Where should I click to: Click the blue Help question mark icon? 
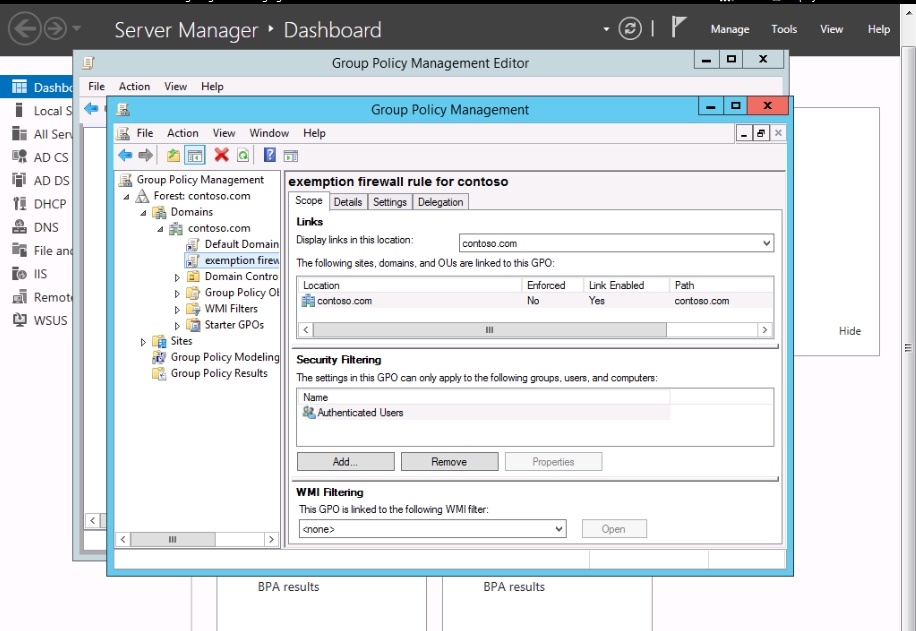pos(269,155)
